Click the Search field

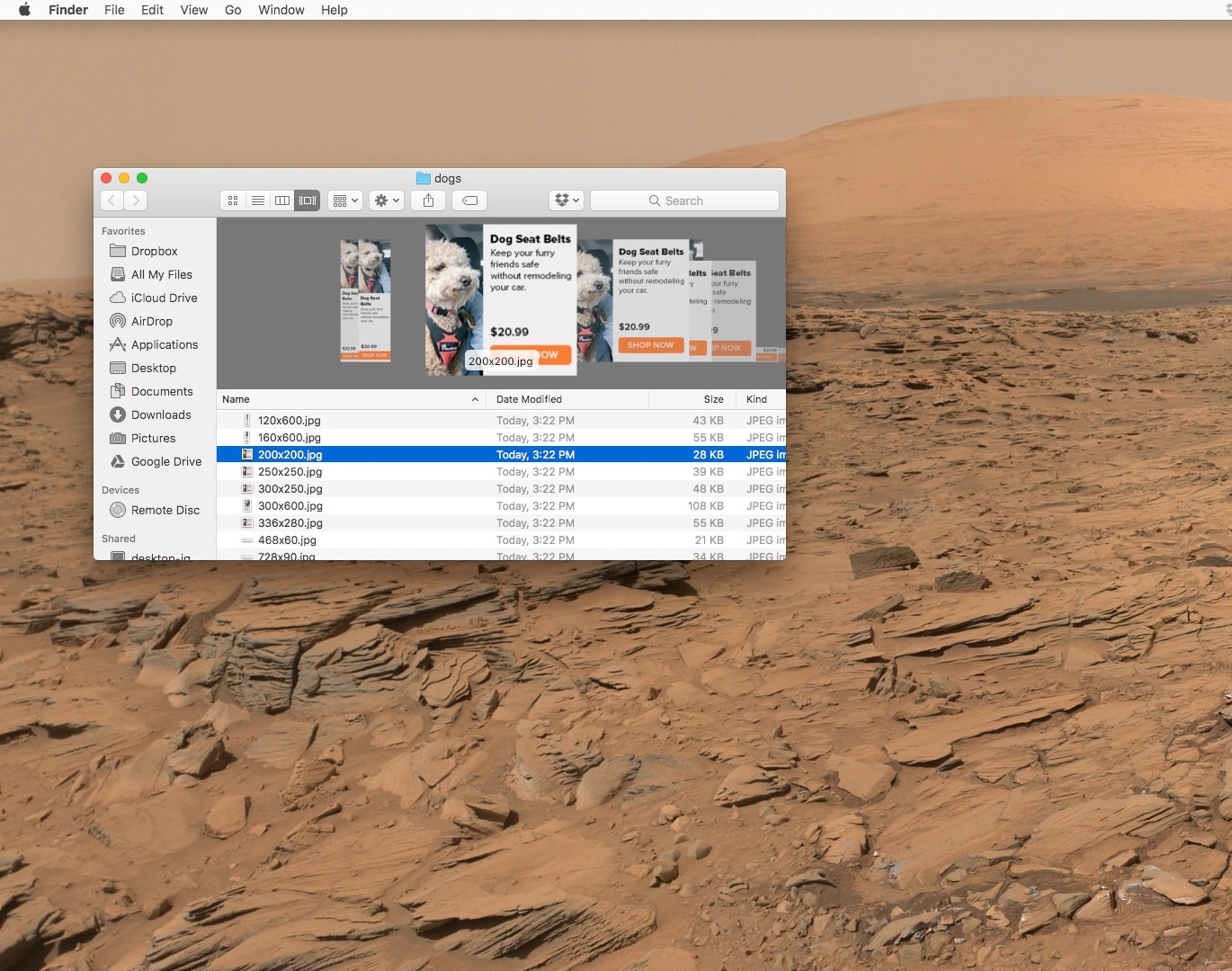684,200
